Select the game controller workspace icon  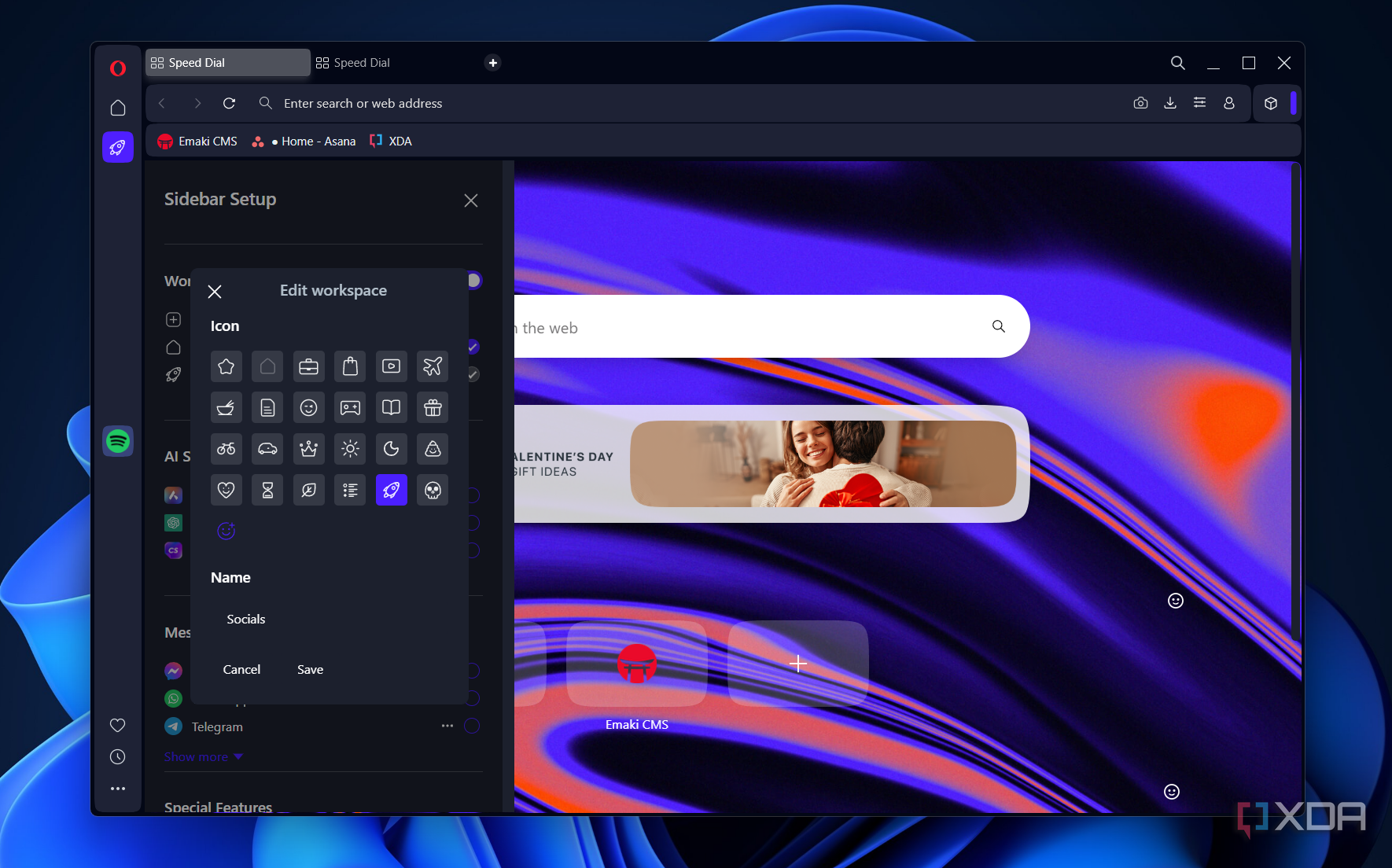(x=350, y=407)
